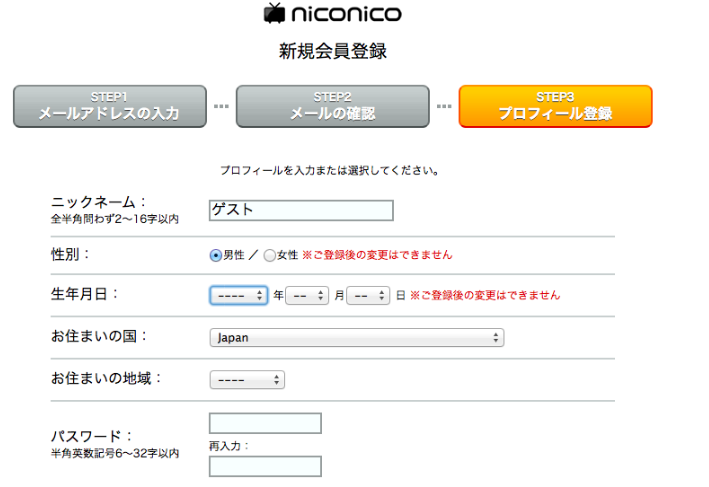Screen dimensions: 709x487
Task: Select the 女性 radio button
Action: click(269, 255)
